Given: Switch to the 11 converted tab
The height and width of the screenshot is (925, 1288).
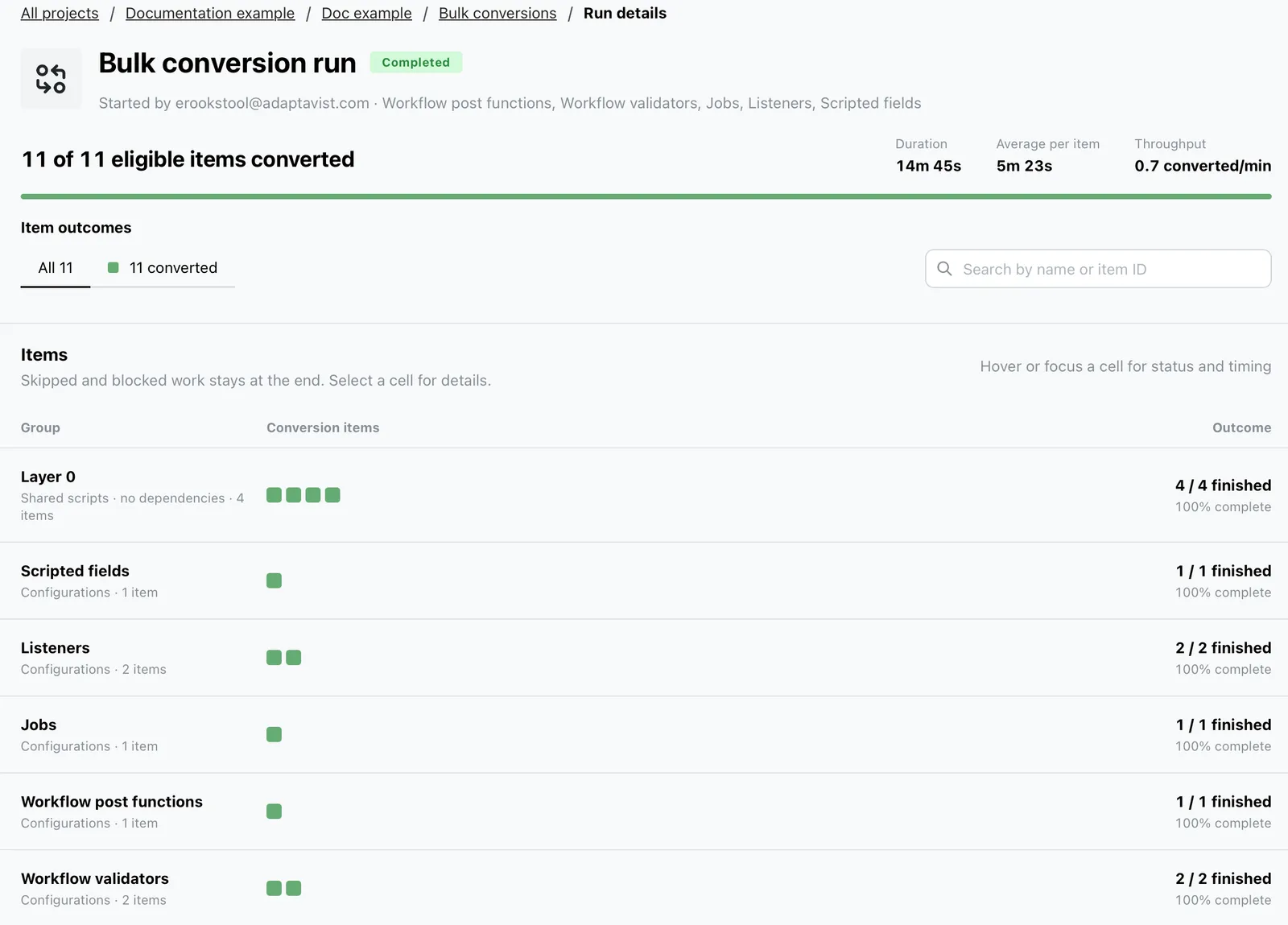Looking at the screenshot, I should point(163,268).
